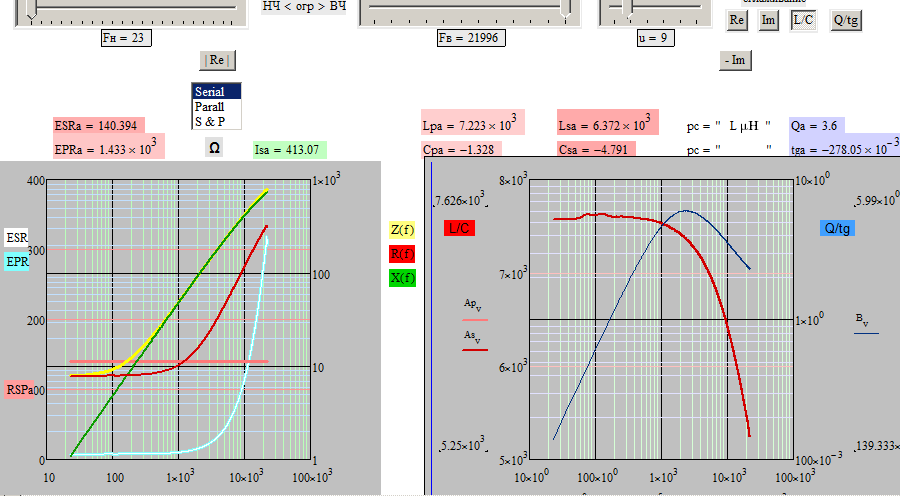This screenshot has height=496, width=900.
Task: Click the Csa = -4.791 readout
Action: click(596, 149)
